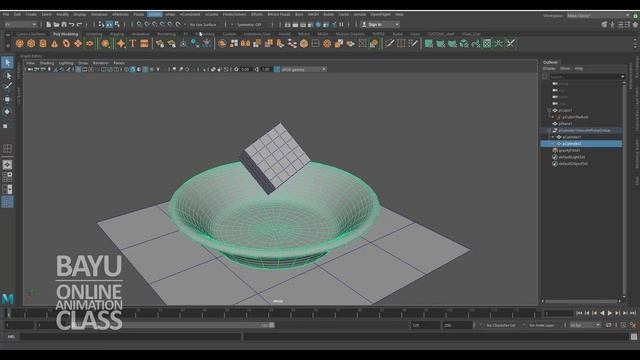Toggle select-by-object-type mode

coord(109,24)
